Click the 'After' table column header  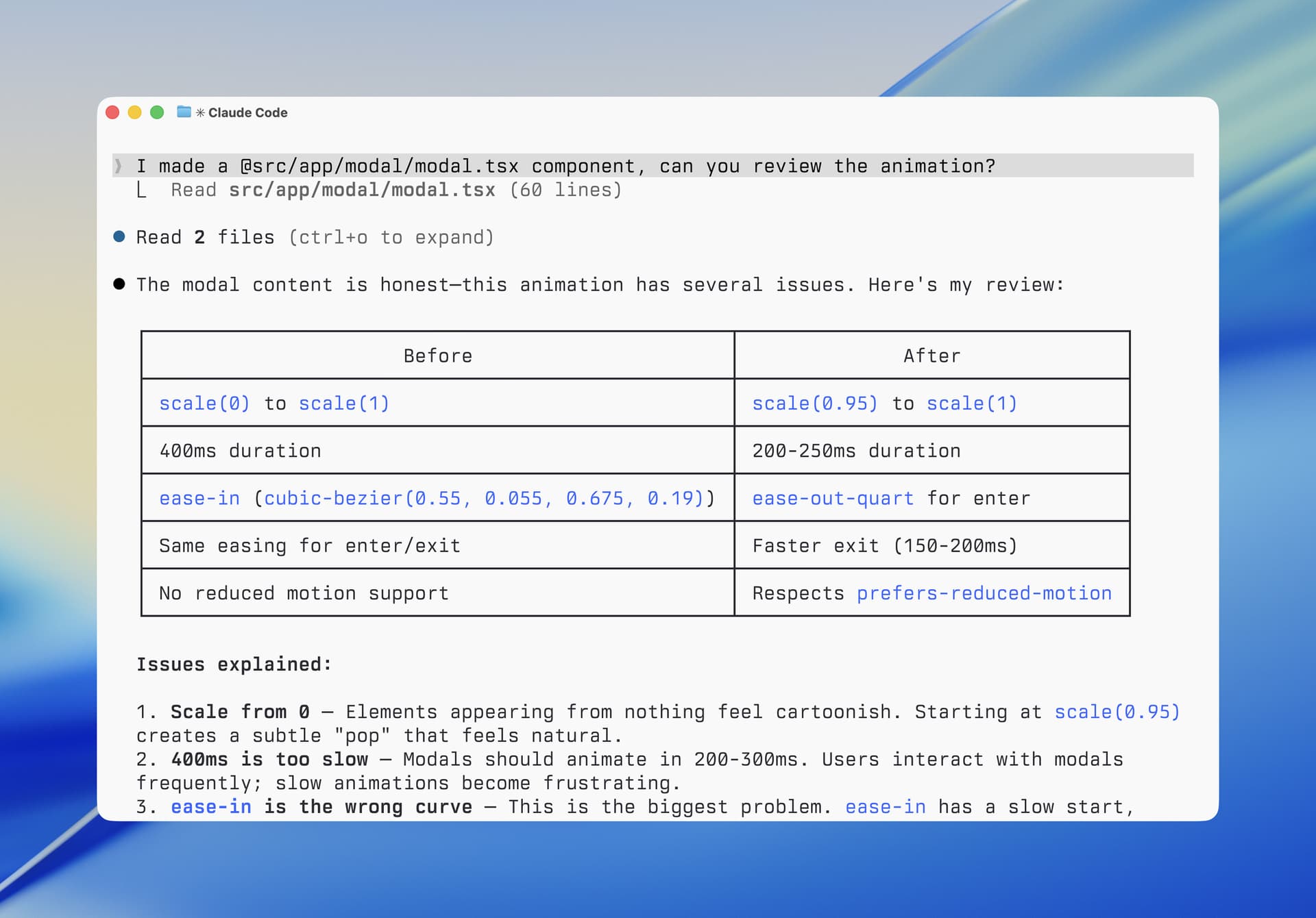pos(931,356)
